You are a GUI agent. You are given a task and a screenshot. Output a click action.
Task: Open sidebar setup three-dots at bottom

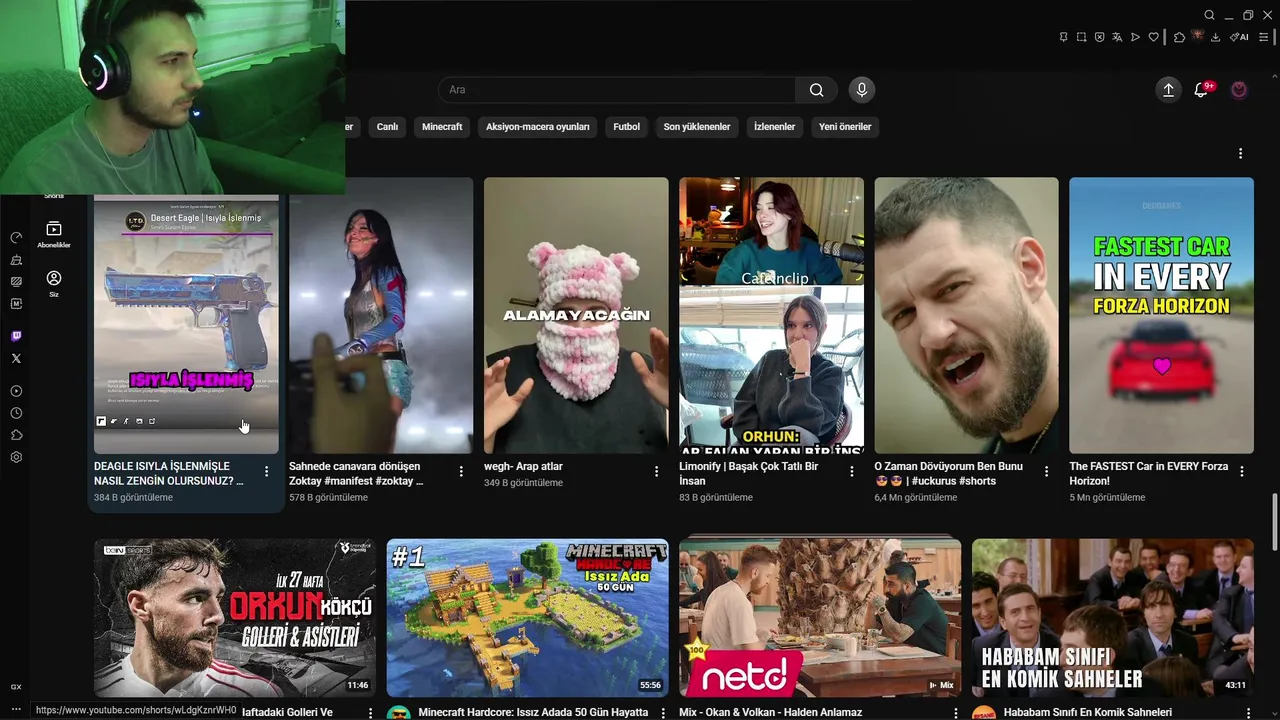(x=16, y=709)
